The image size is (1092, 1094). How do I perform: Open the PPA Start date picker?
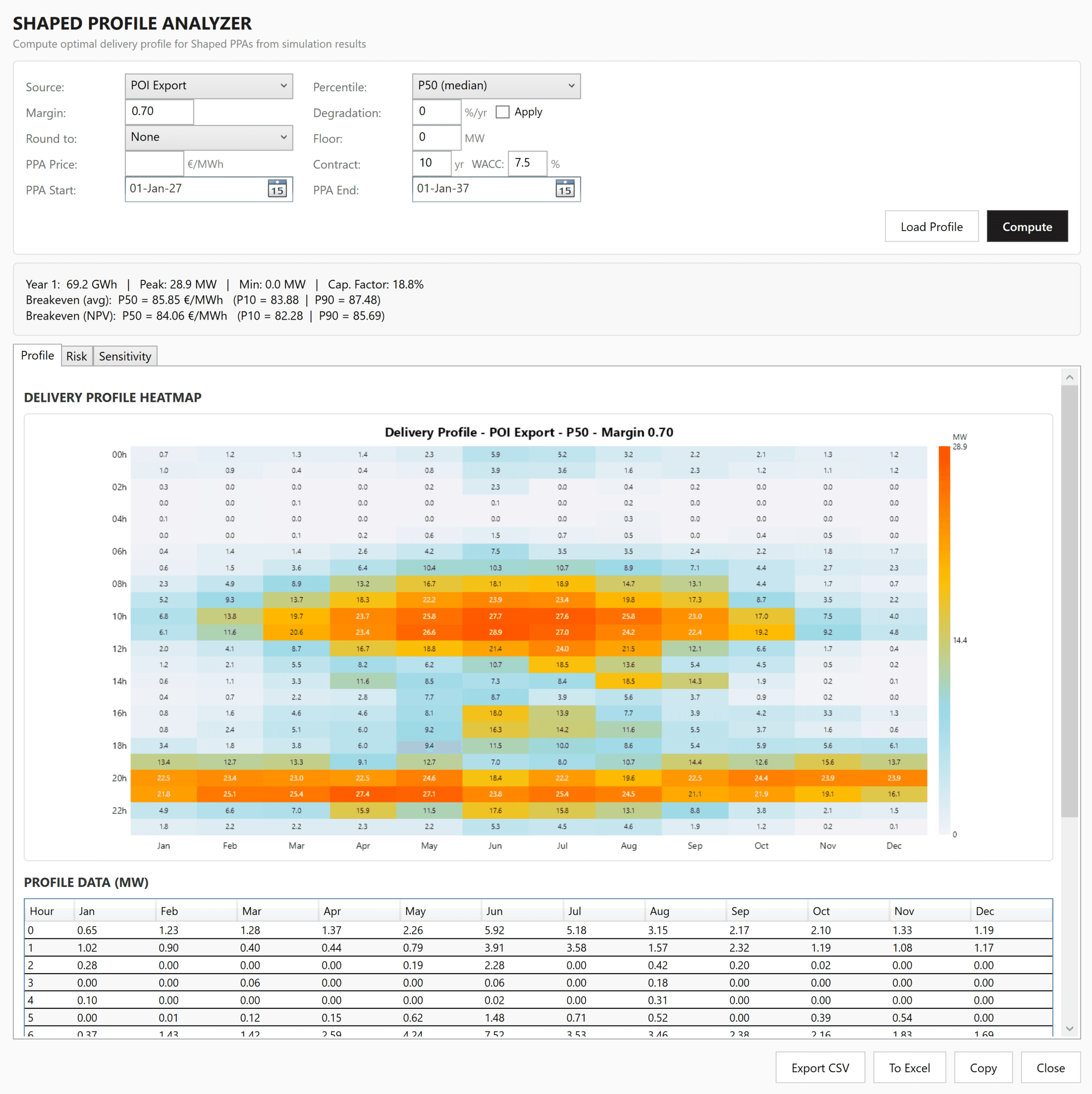[277, 190]
